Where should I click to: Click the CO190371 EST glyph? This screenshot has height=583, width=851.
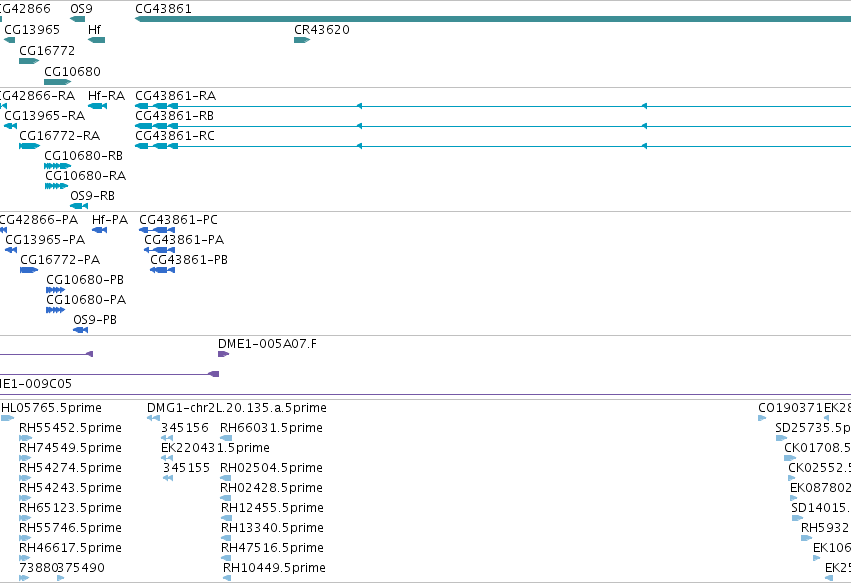pyautogui.click(x=762, y=418)
